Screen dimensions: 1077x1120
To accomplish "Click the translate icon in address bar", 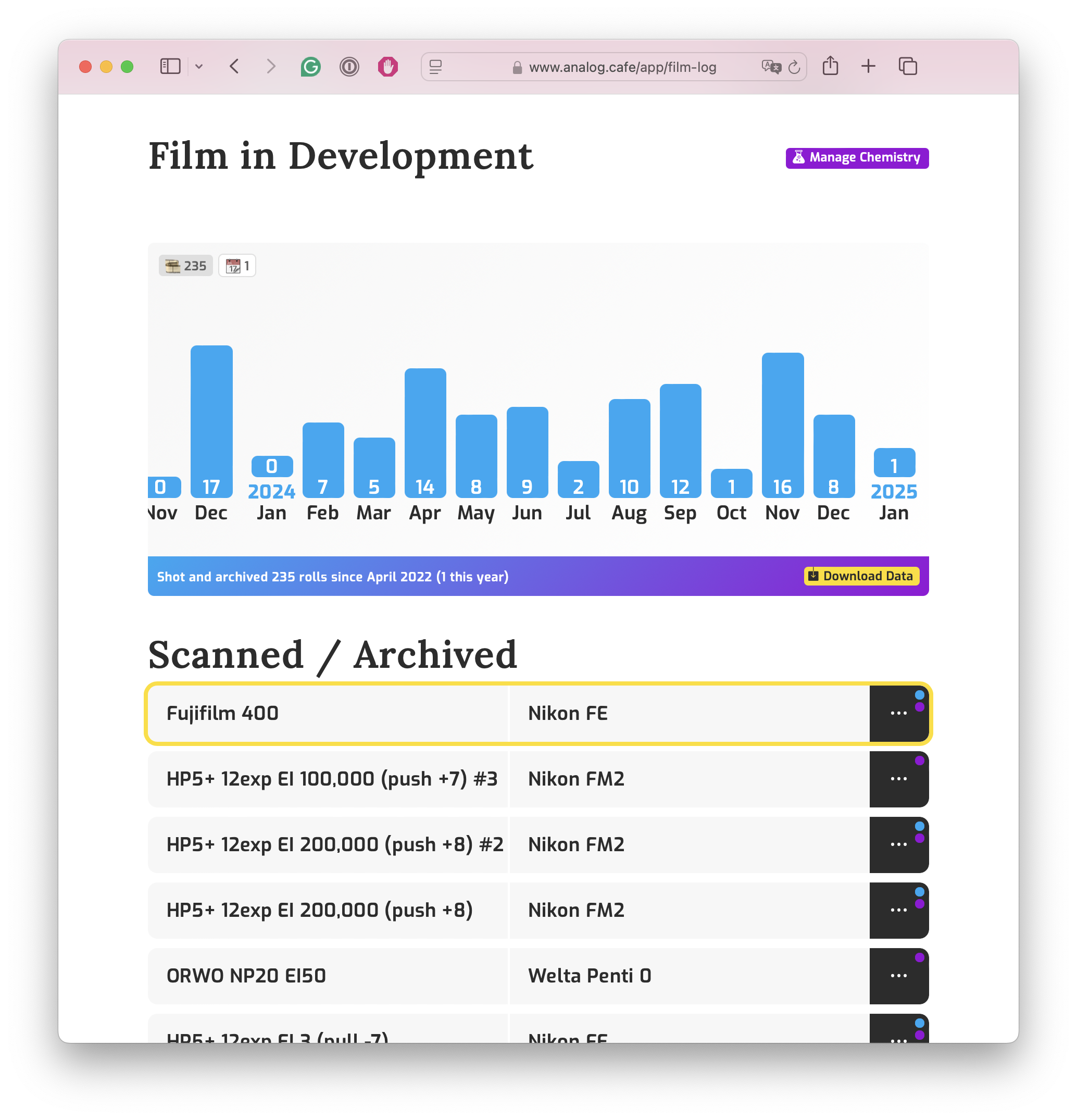I will [771, 67].
